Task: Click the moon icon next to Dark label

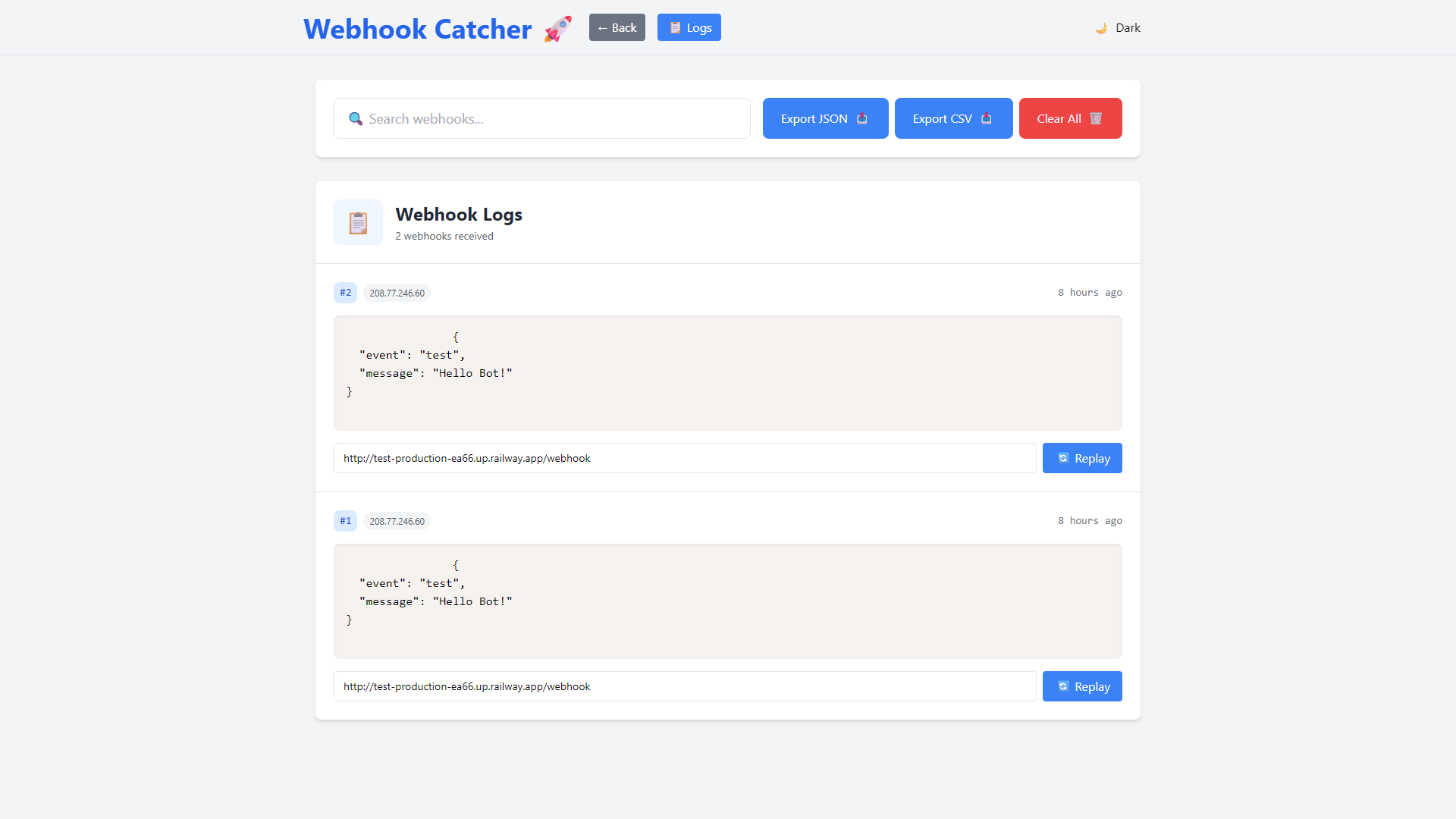Action: tap(1100, 27)
